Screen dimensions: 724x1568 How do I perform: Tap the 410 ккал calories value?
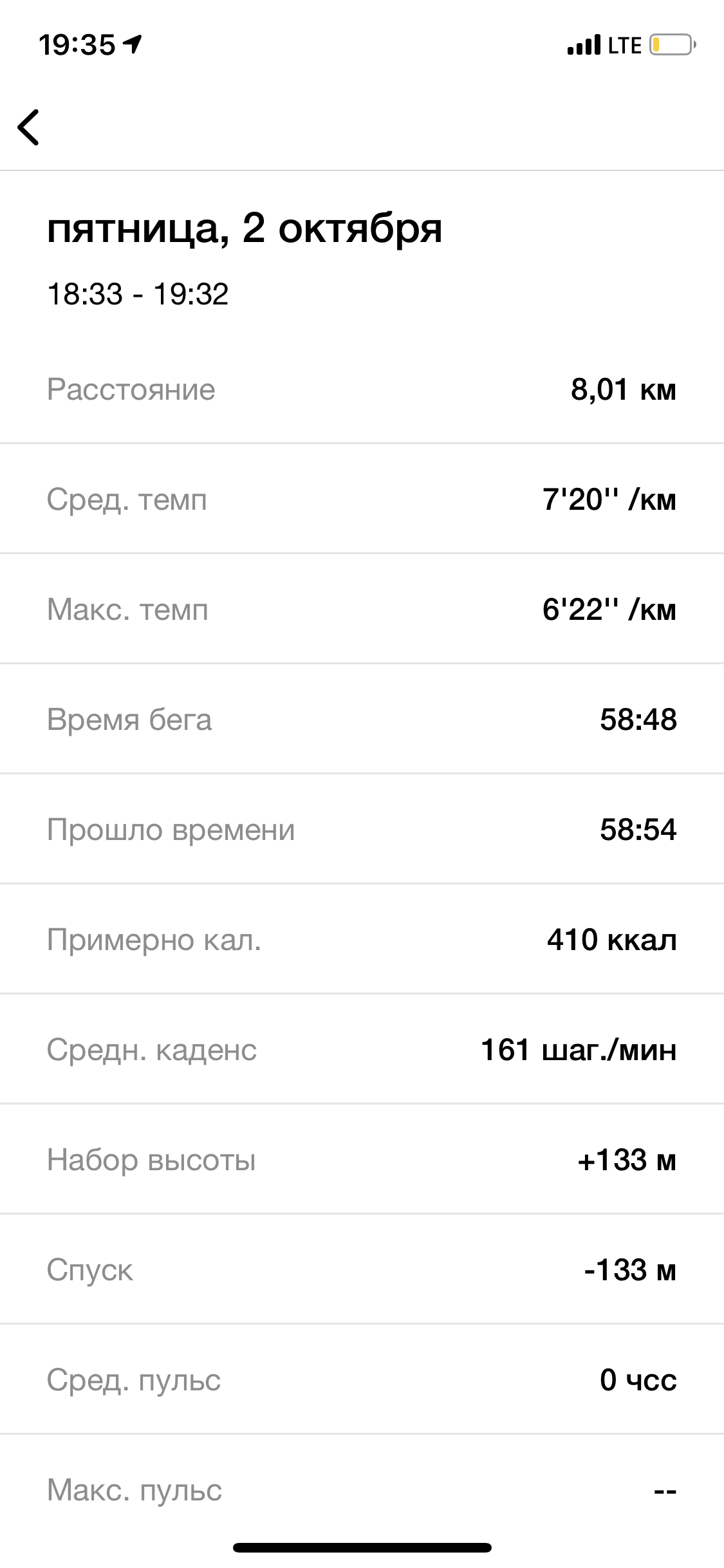(x=611, y=940)
